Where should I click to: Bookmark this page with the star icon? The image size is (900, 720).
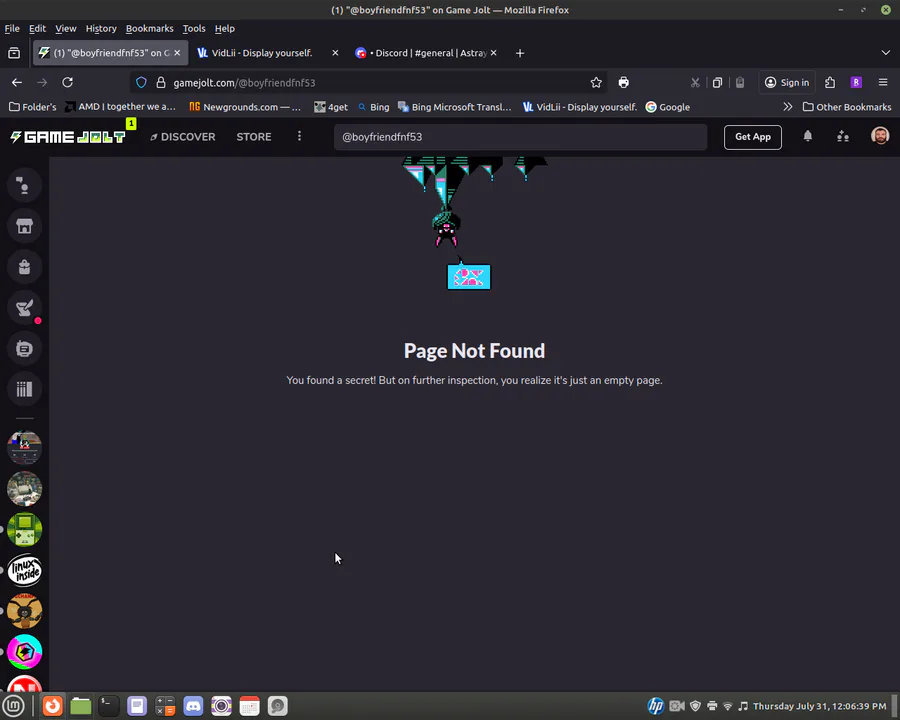(596, 83)
